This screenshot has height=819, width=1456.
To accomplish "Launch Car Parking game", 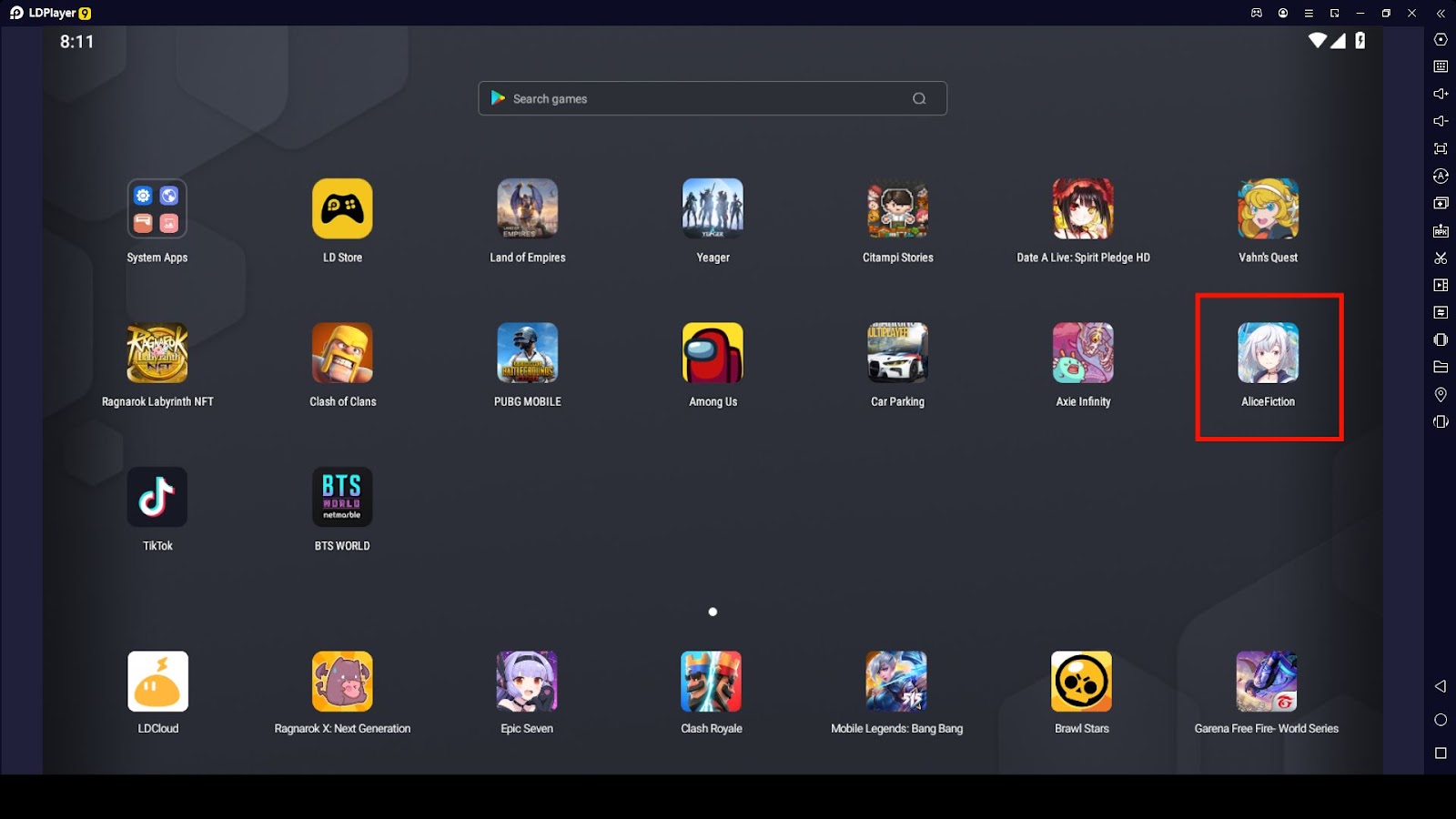I will pos(898,353).
